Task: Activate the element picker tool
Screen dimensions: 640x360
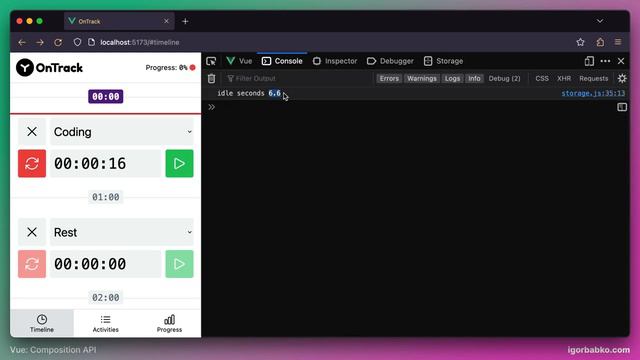Action: click(211, 61)
